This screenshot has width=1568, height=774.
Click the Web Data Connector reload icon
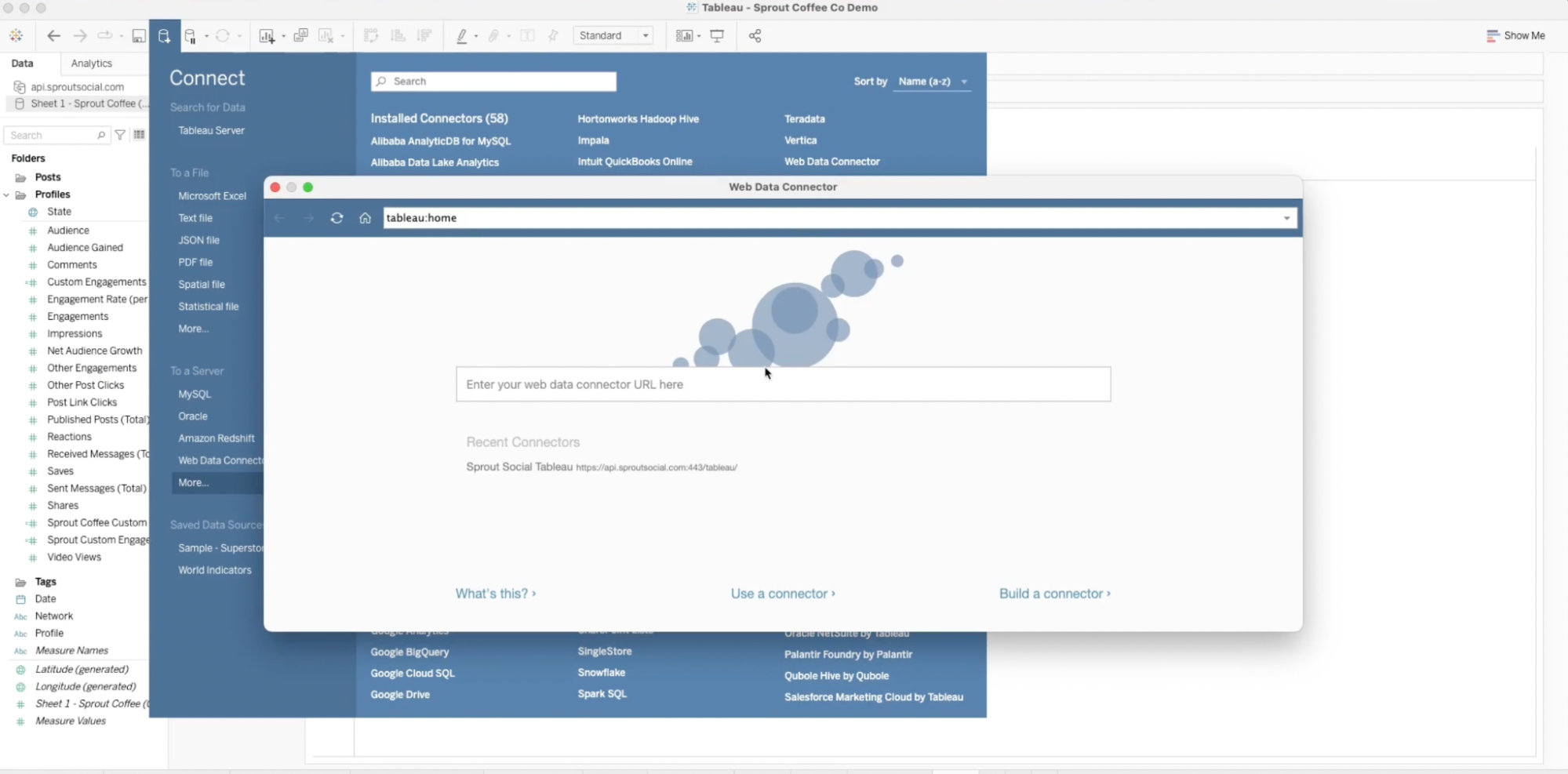[337, 218]
